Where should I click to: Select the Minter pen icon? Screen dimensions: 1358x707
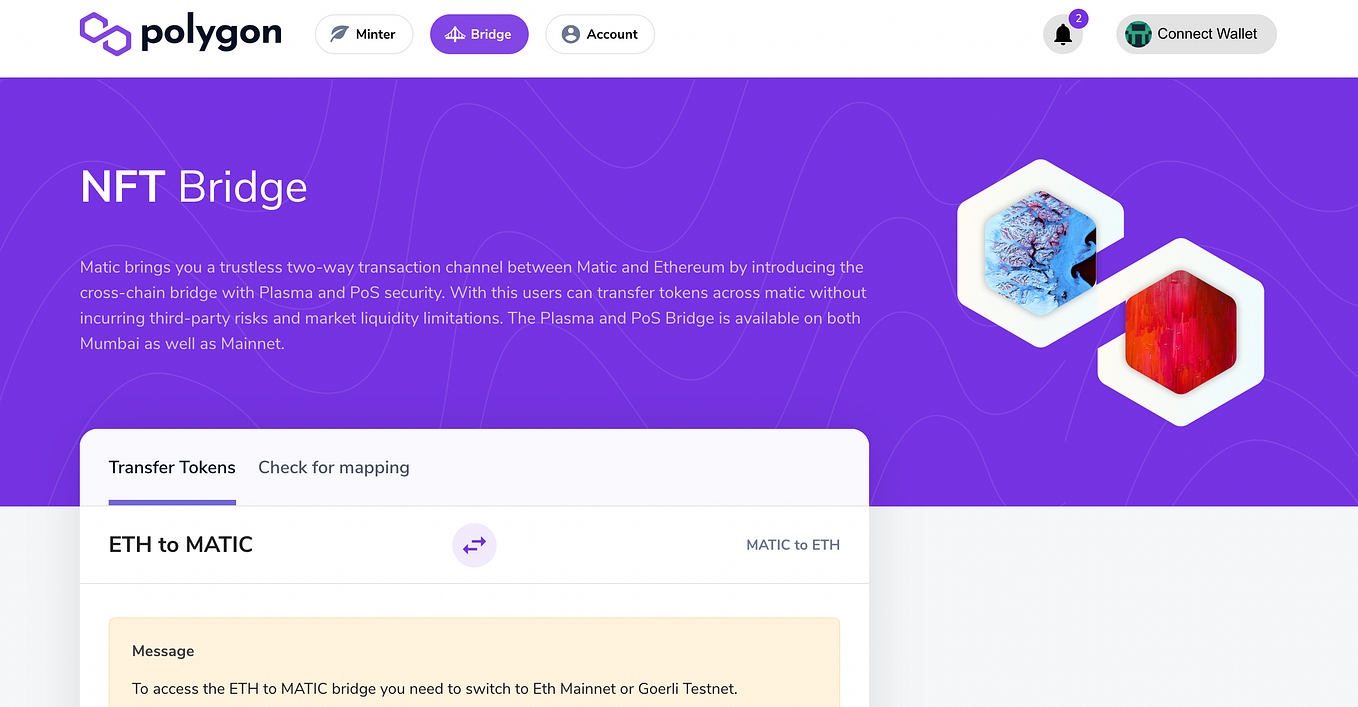pyautogui.click(x=338, y=33)
